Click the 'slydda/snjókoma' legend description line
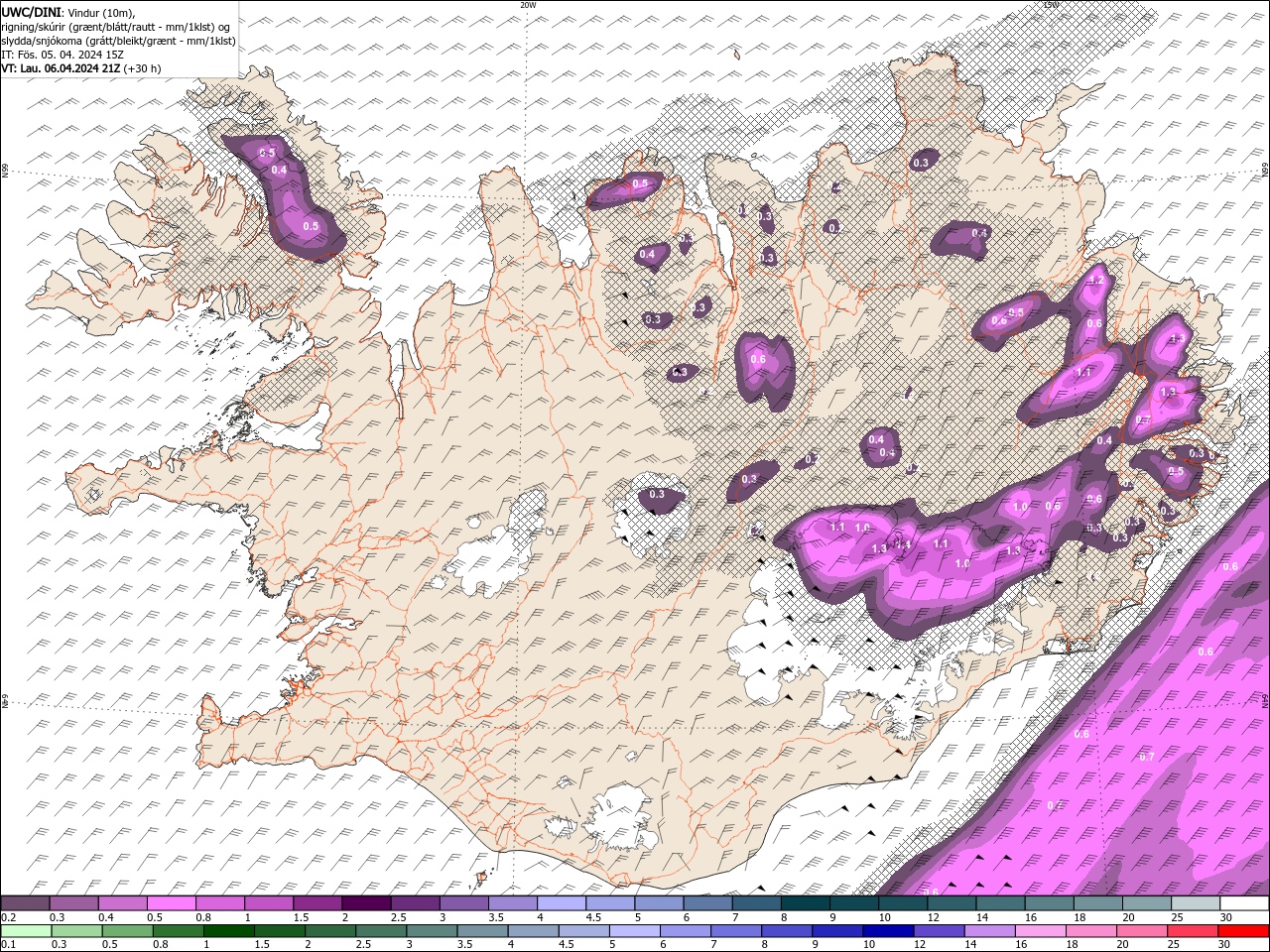The image size is (1270, 952). point(118,40)
